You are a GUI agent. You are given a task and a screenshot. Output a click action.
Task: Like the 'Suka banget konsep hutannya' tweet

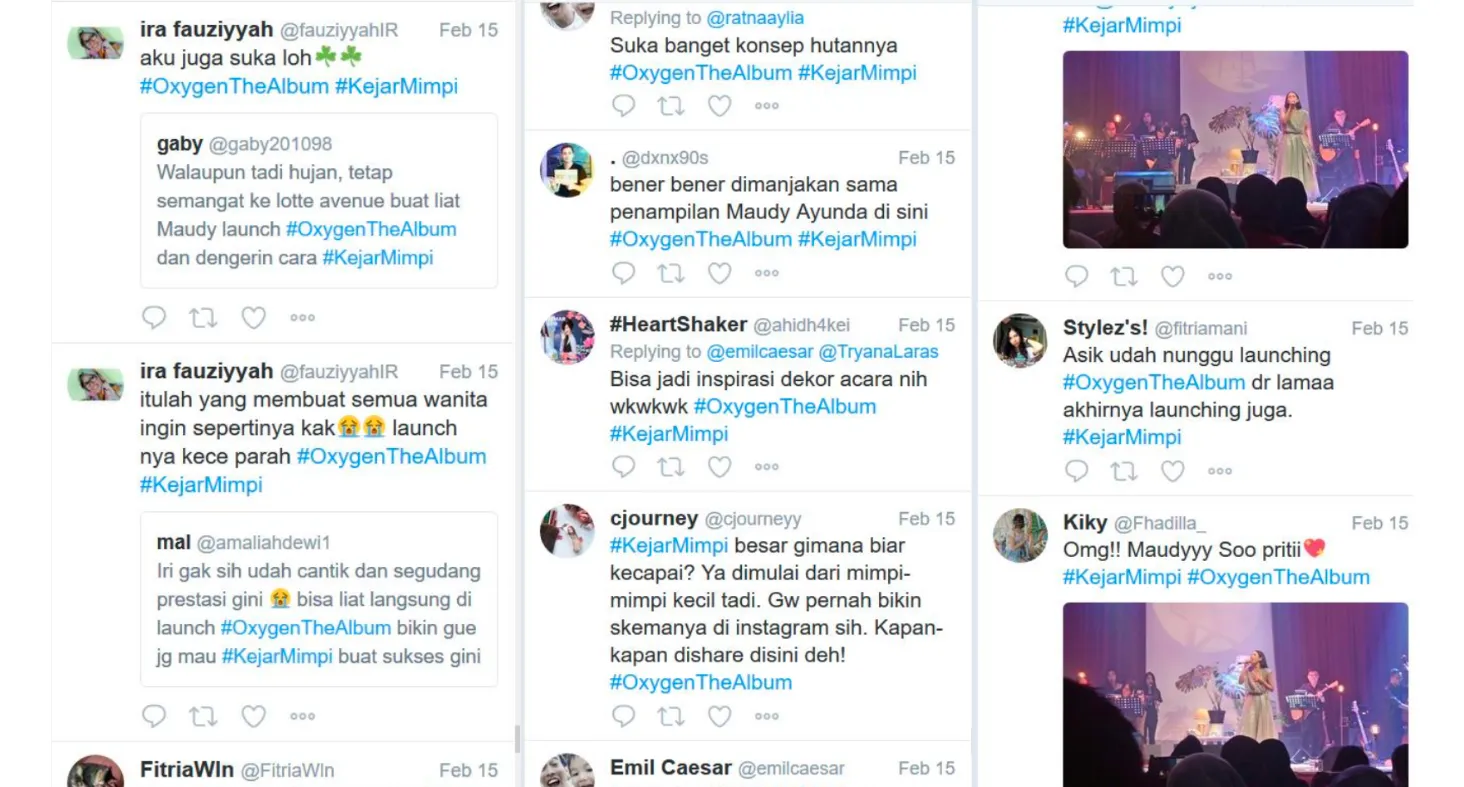tap(719, 106)
